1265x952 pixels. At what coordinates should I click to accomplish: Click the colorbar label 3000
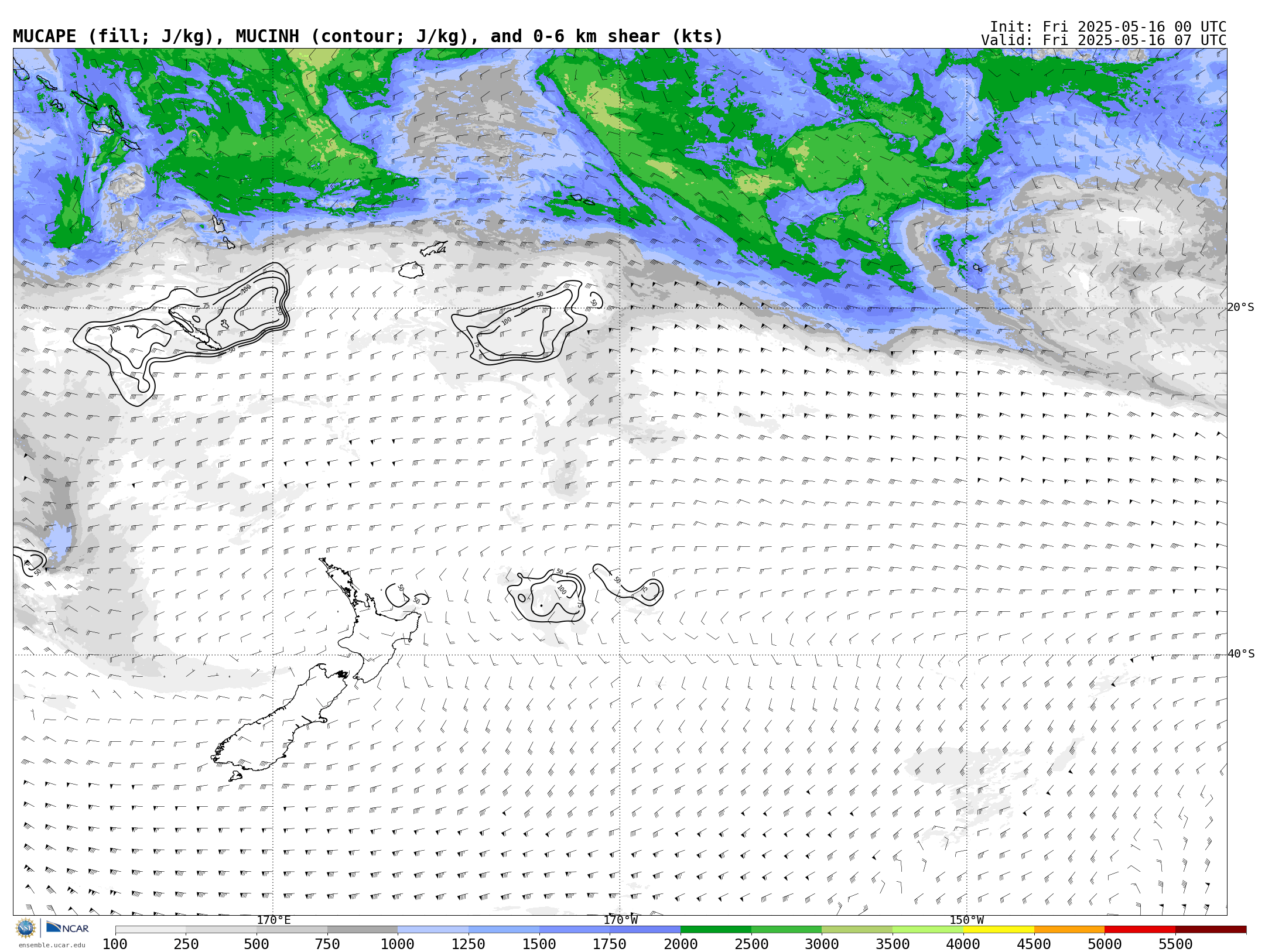[822, 944]
